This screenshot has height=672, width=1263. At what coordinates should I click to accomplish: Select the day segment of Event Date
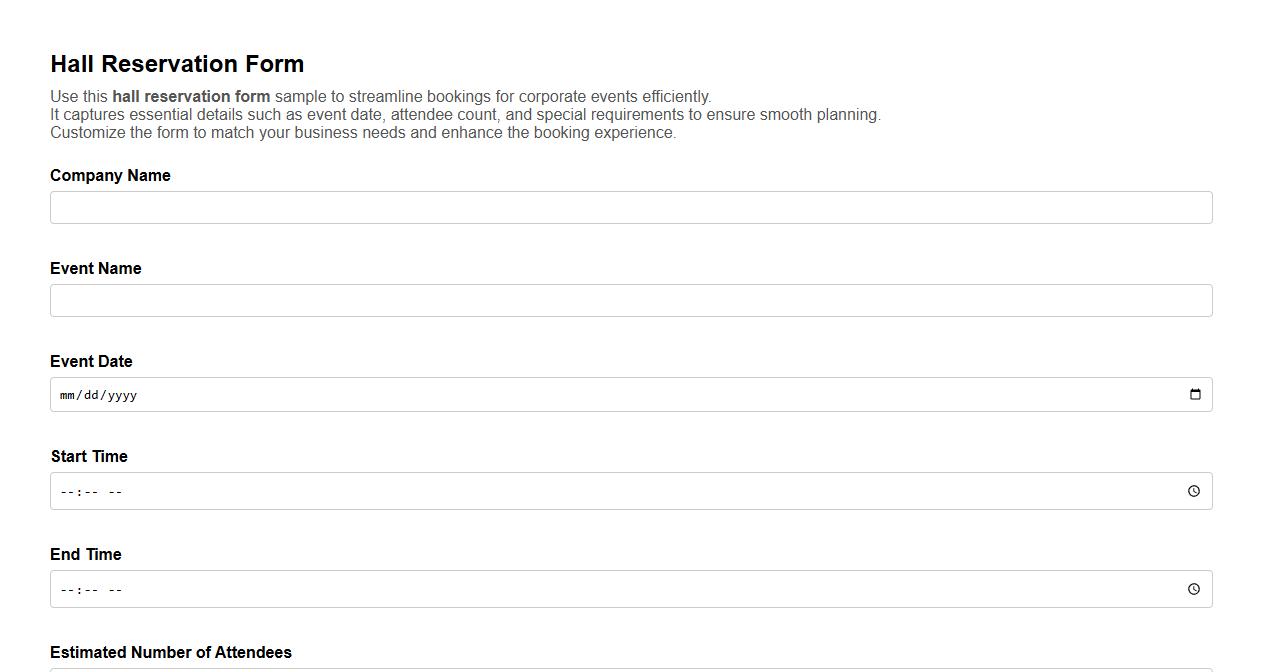(x=91, y=395)
